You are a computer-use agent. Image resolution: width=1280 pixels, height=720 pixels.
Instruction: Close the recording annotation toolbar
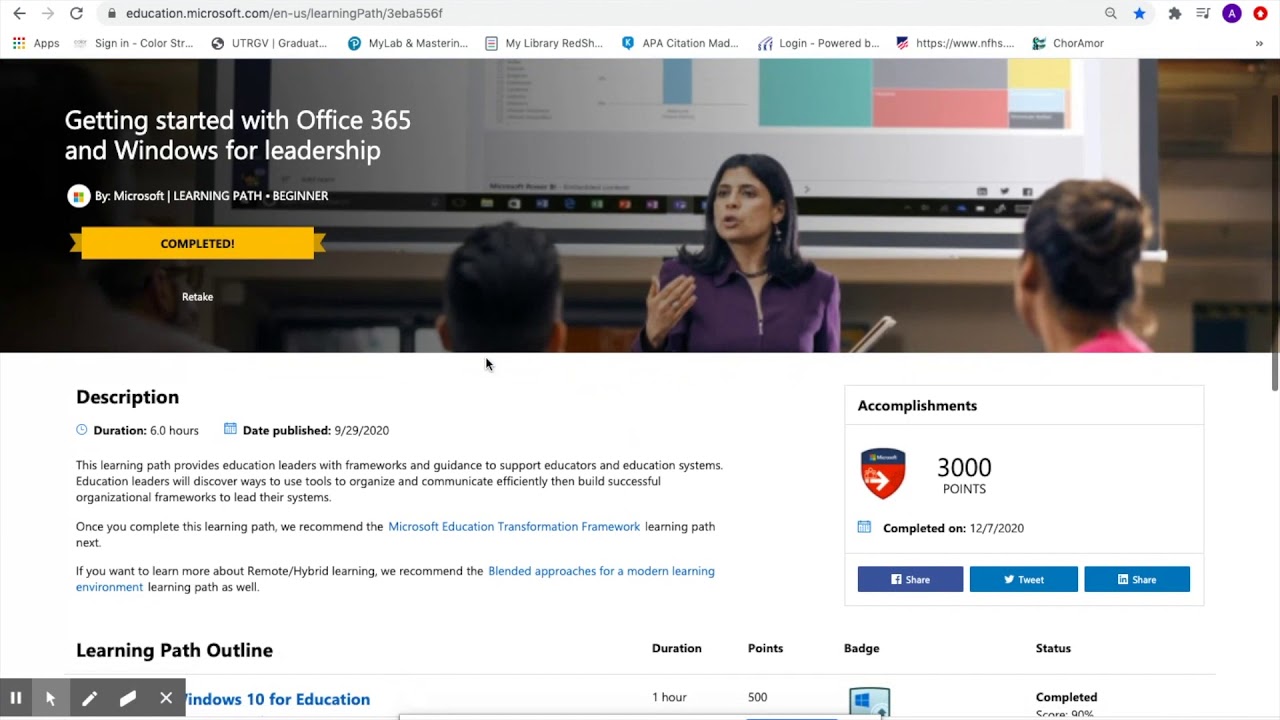166,699
